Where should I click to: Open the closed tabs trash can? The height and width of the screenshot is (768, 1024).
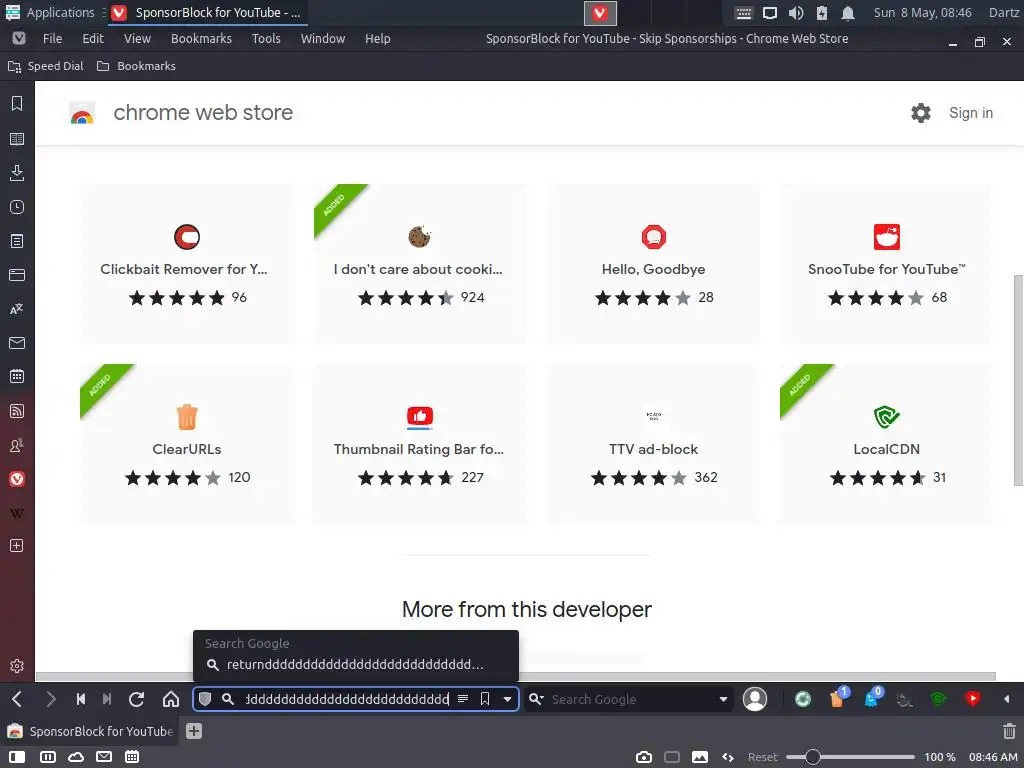click(1009, 731)
